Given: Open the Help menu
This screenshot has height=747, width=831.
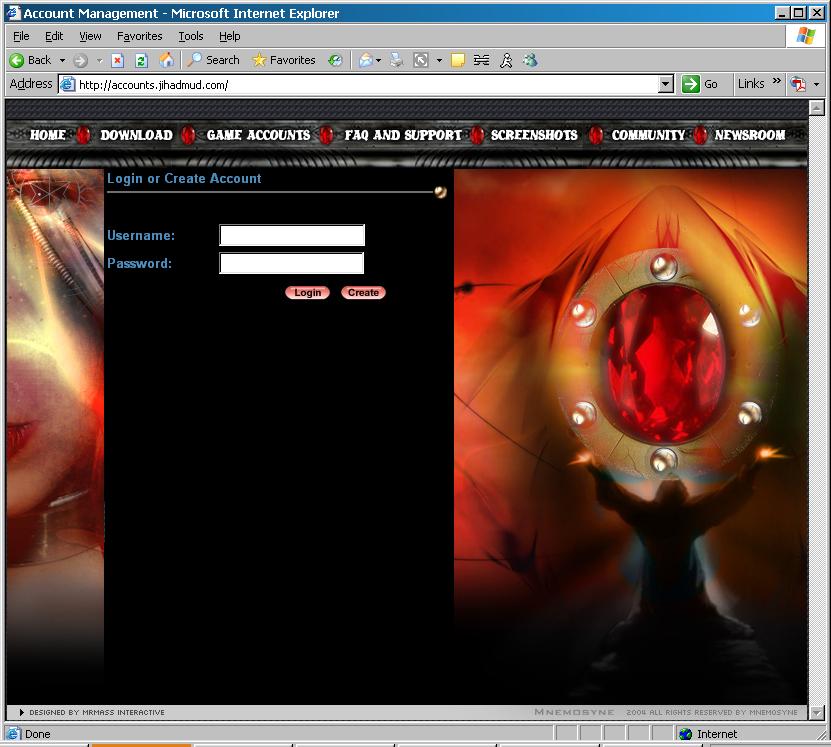Looking at the screenshot, I should point(229,36).
